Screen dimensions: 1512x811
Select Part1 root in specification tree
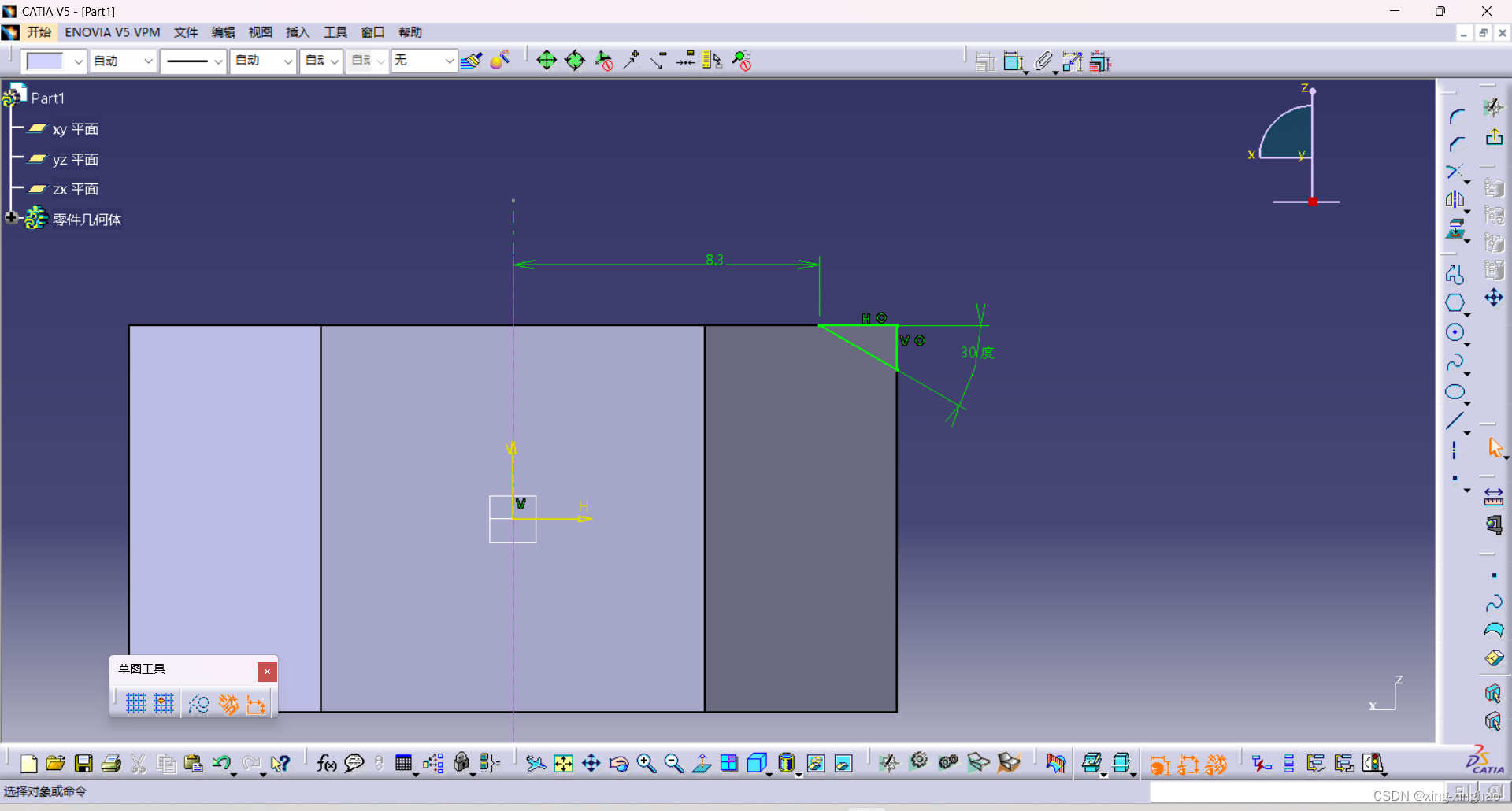click(48, 98)
